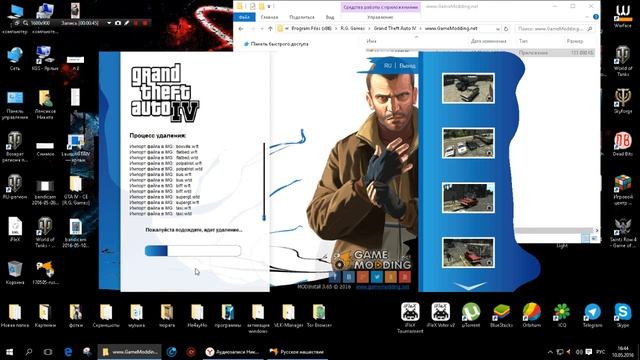Viewport: 640px width, 360px height.
Task: Sort by 'Размер' column header in Explorer
Action: [575, 41]
